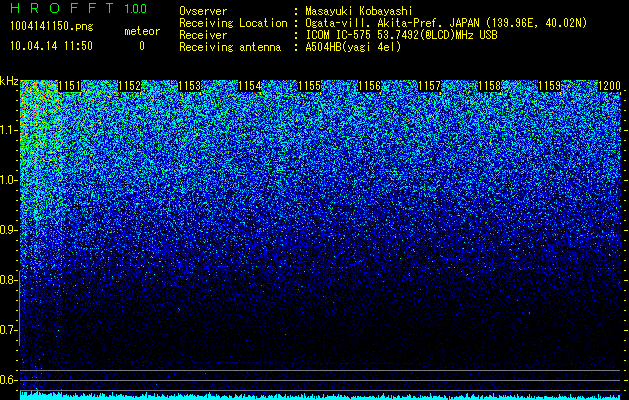Click the 1151 time marker
This screenshot has height=400, width=629.
click(69, 86)
